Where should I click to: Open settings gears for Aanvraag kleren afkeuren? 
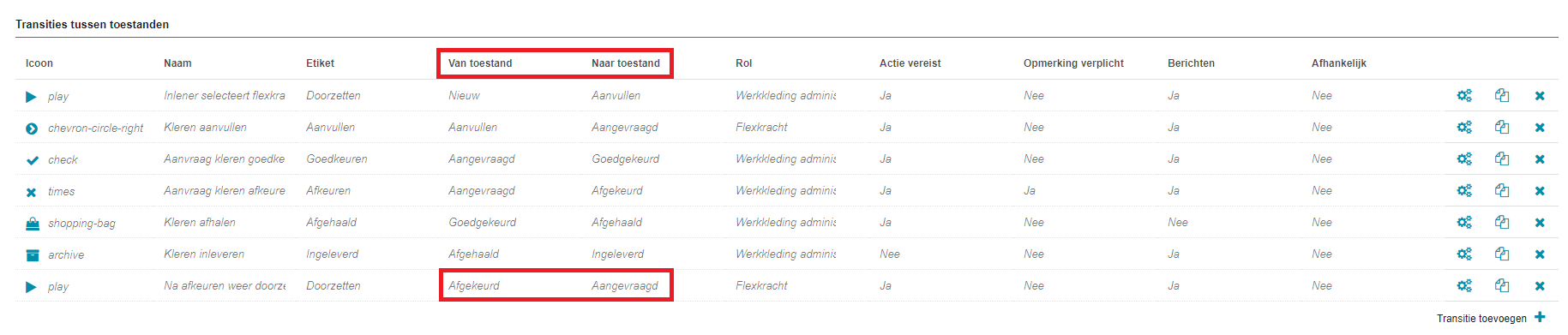(x=1464, y=190)
